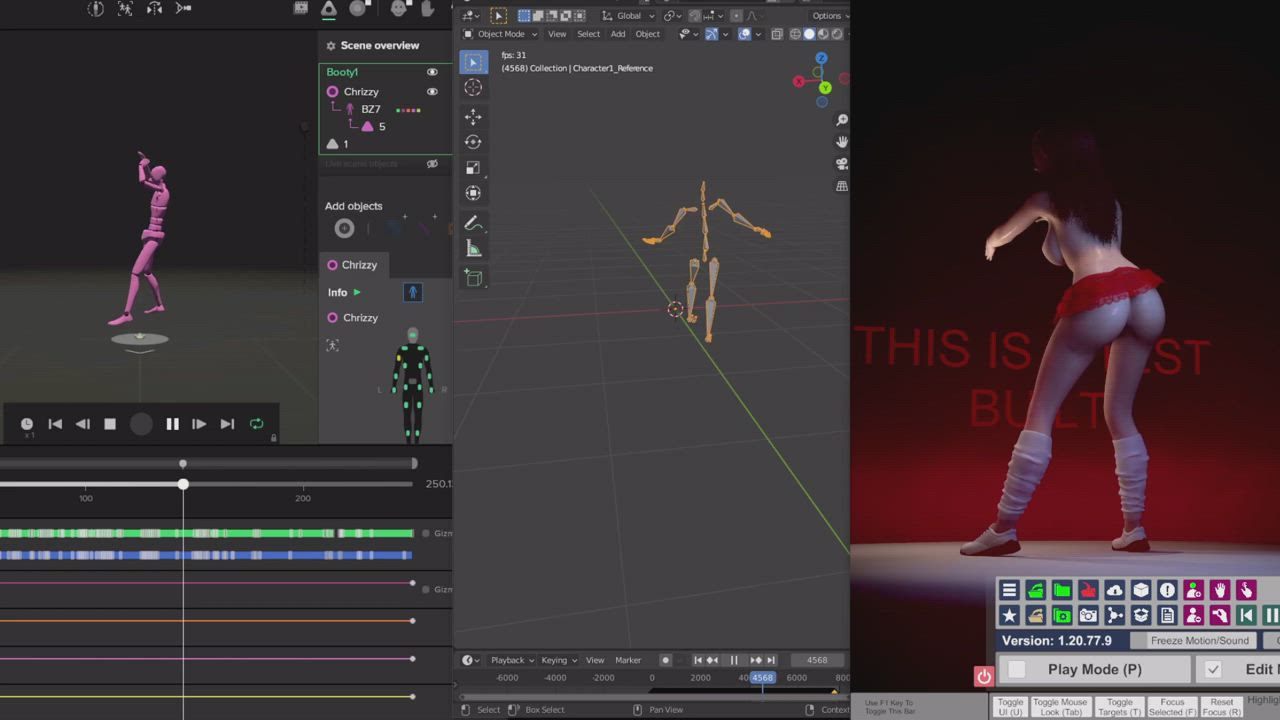Click the open hand pose icon

click(1219, 590)
